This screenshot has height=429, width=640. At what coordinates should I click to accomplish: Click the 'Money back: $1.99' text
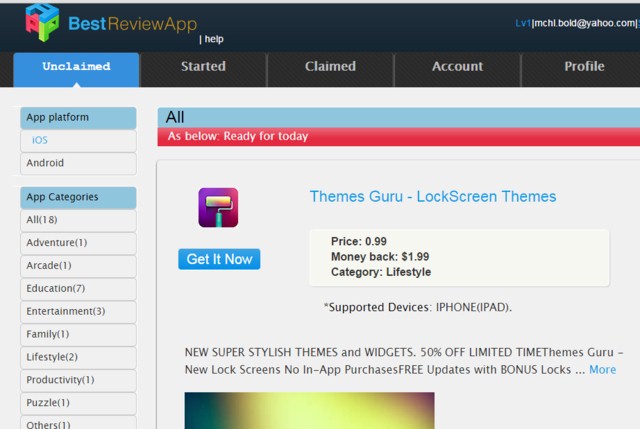click(x=380, y=257)
